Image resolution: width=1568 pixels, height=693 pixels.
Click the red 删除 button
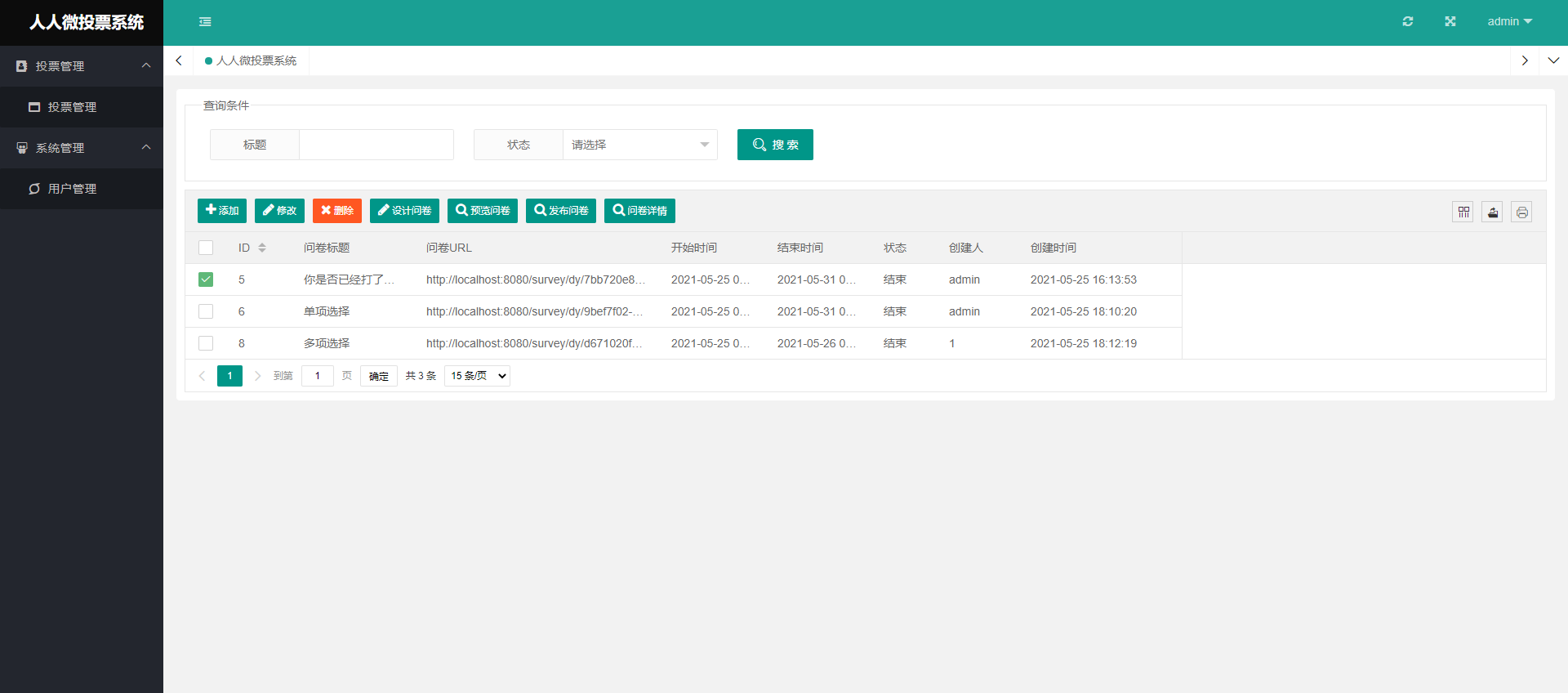click(337, 211)
